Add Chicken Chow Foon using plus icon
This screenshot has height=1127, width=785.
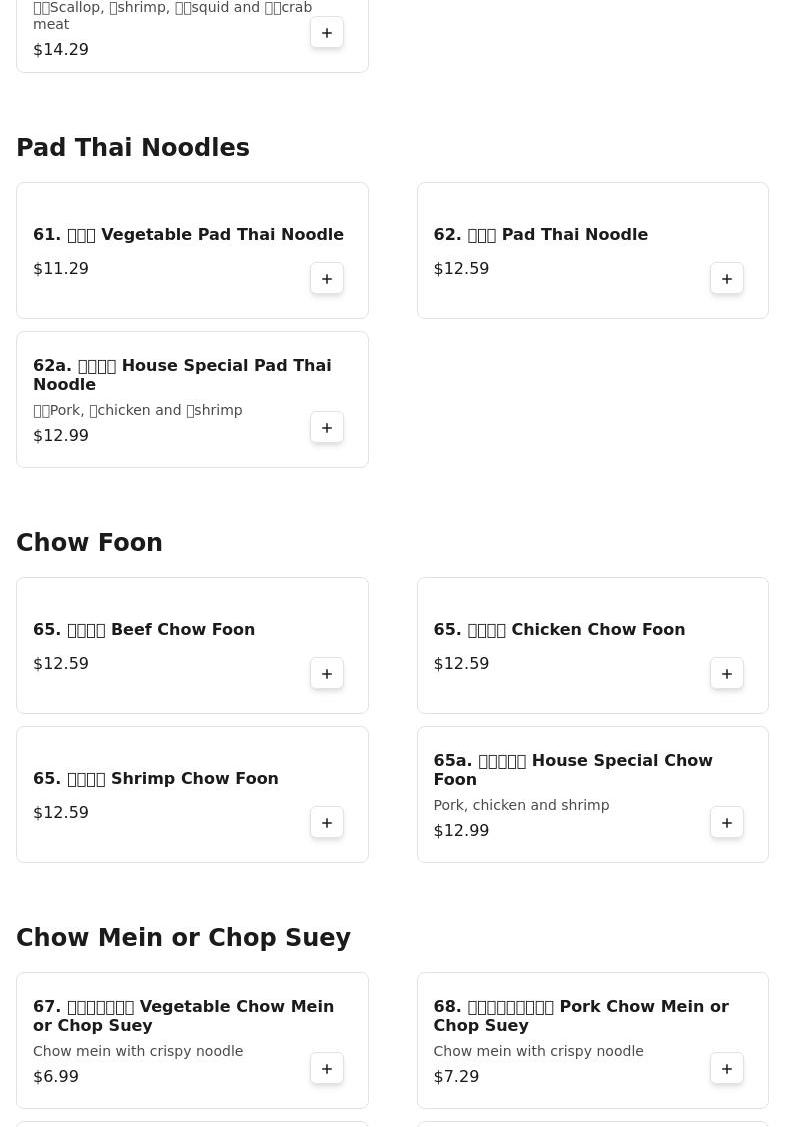click(x=727, y=674)
